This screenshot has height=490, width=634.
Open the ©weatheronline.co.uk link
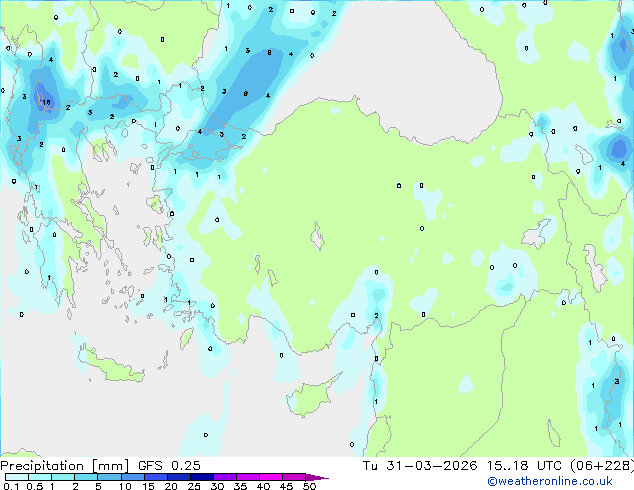549,481
